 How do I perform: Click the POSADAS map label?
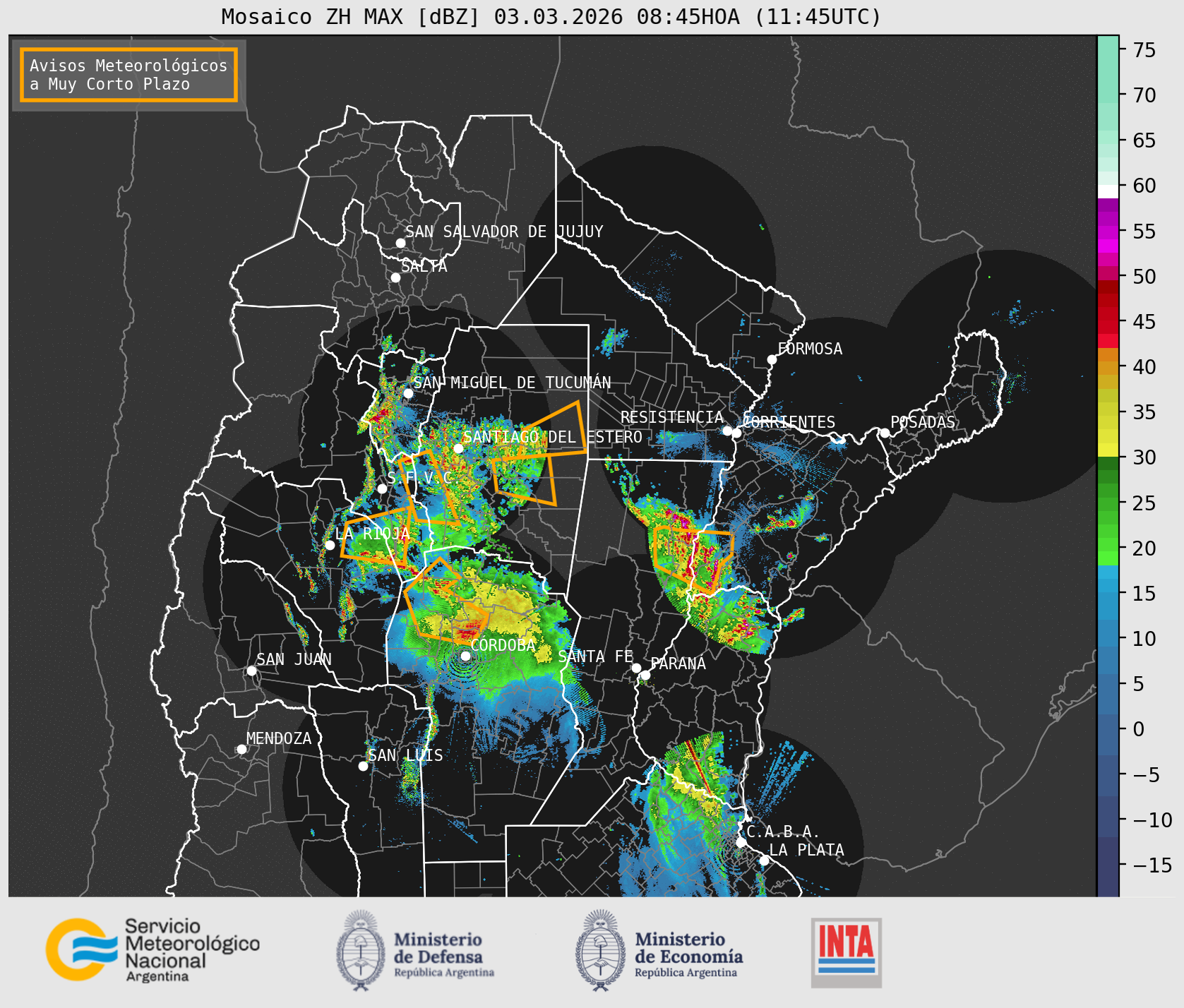[x=923, y=422]
